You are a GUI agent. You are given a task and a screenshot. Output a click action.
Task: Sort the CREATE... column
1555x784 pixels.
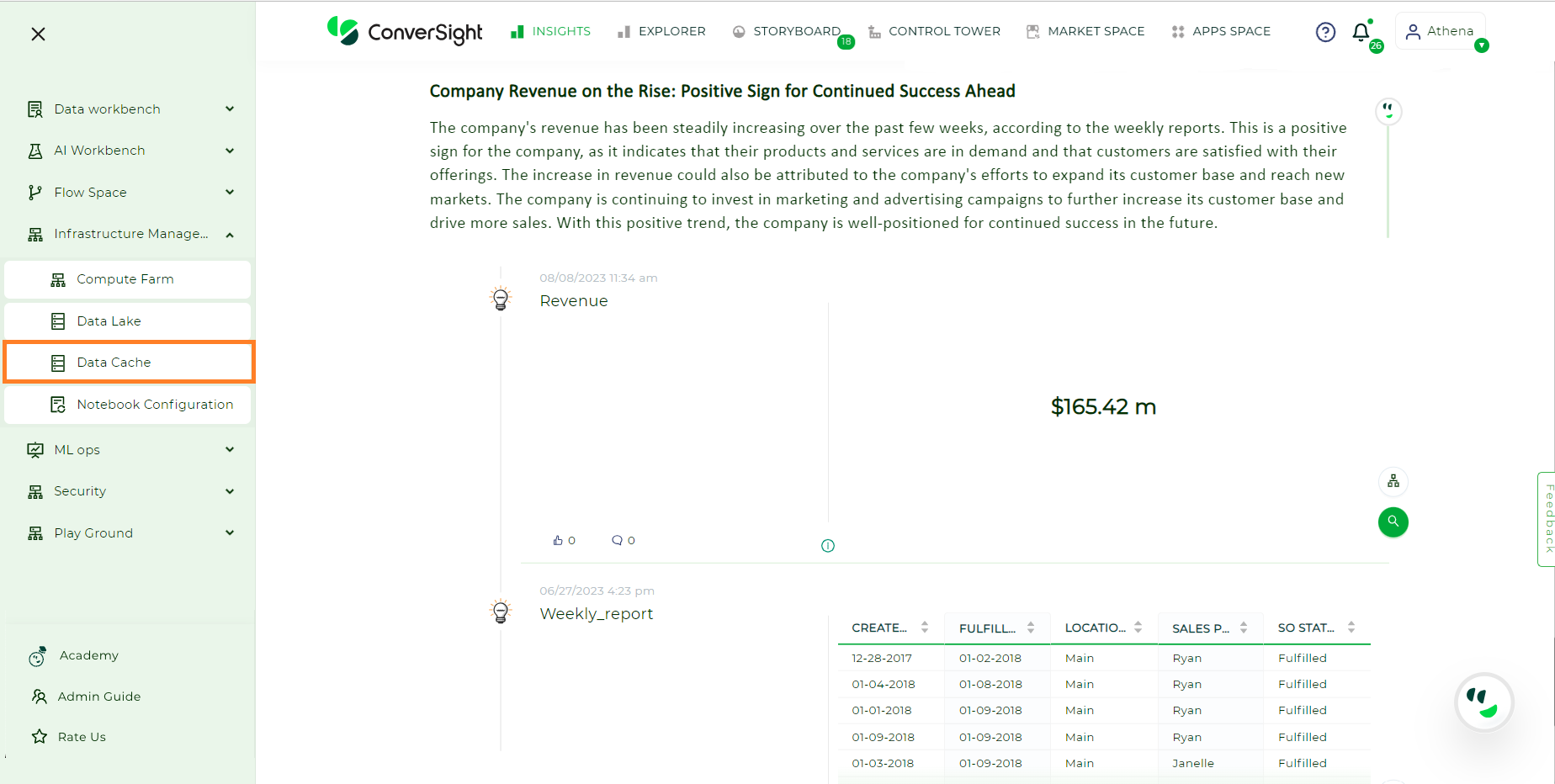pos(925,628)
